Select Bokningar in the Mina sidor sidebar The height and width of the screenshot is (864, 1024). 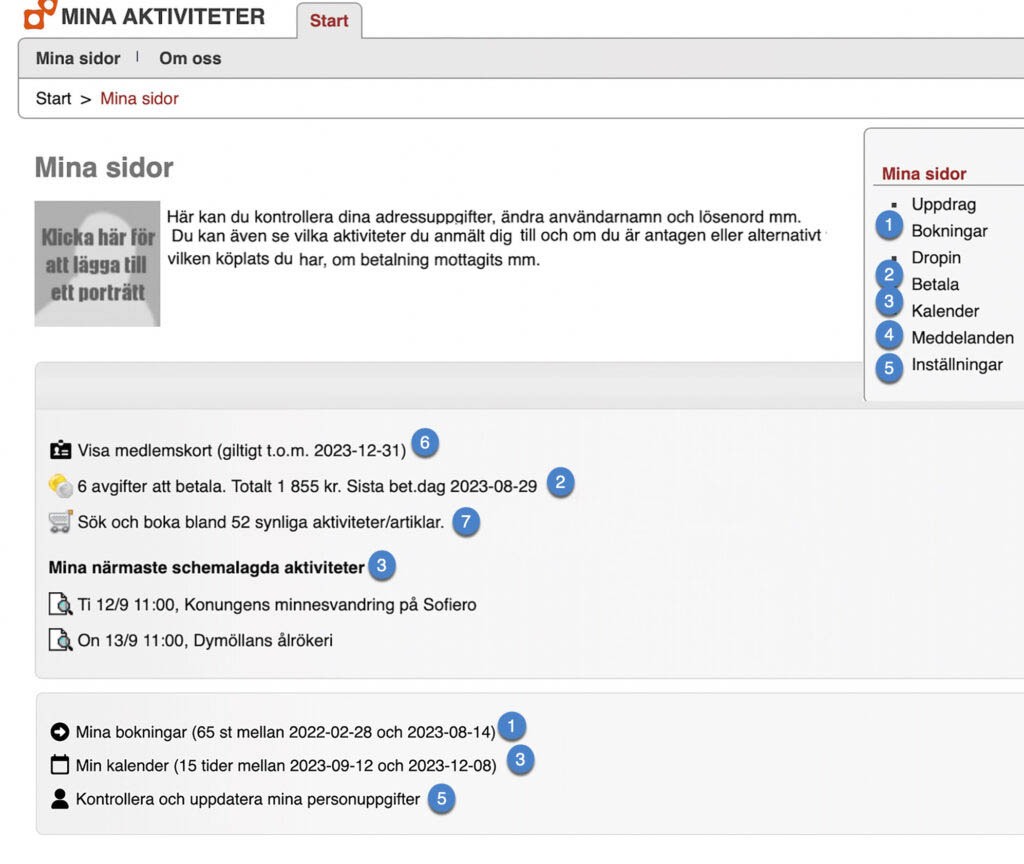point(949,231)
